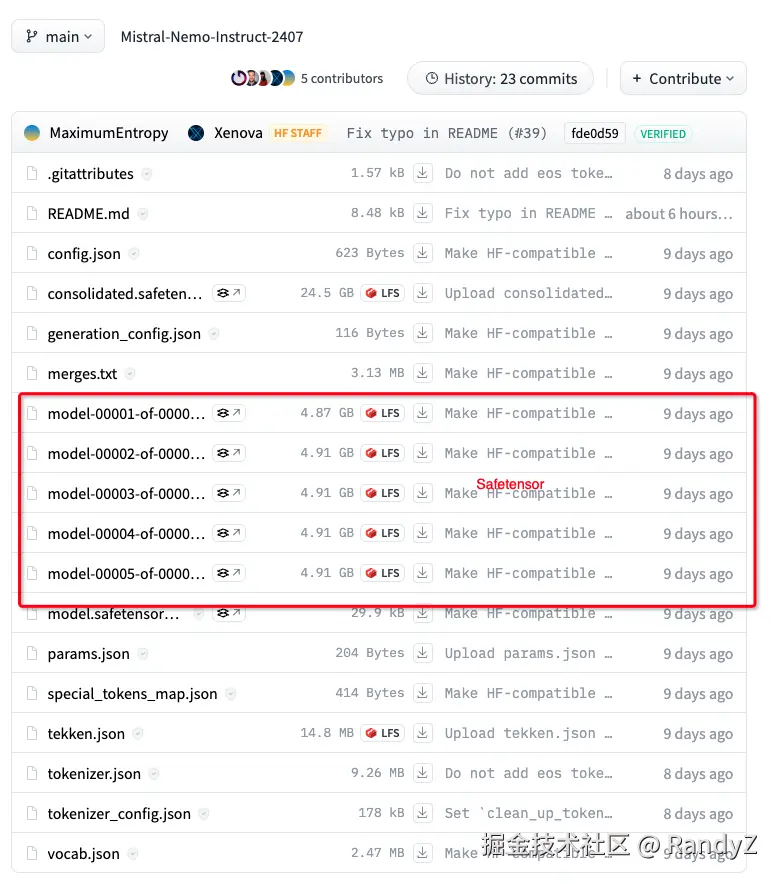The image size is (782, 884).
Task: Open the 'Upload tekken.json' commit message
Action: [528, 733]
